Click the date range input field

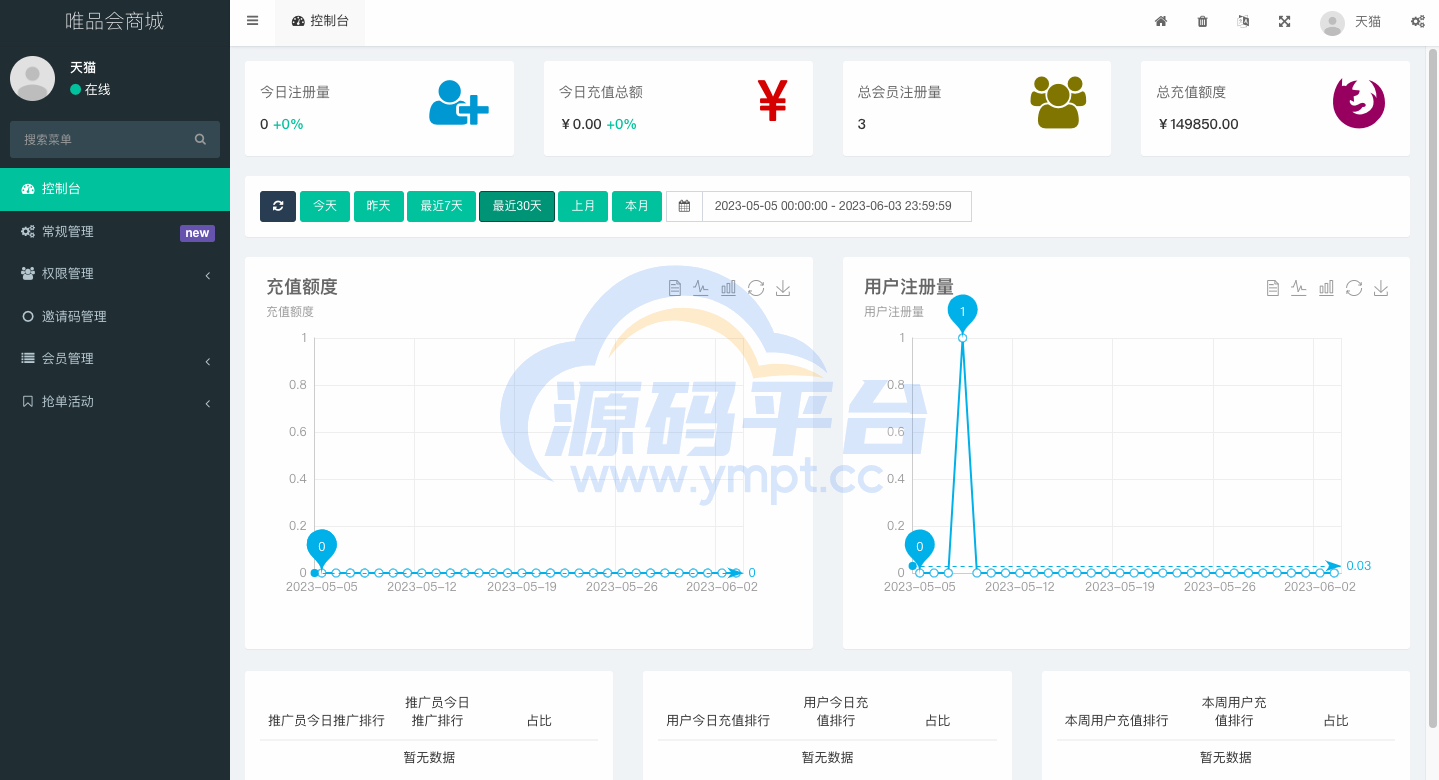(837, 206)
